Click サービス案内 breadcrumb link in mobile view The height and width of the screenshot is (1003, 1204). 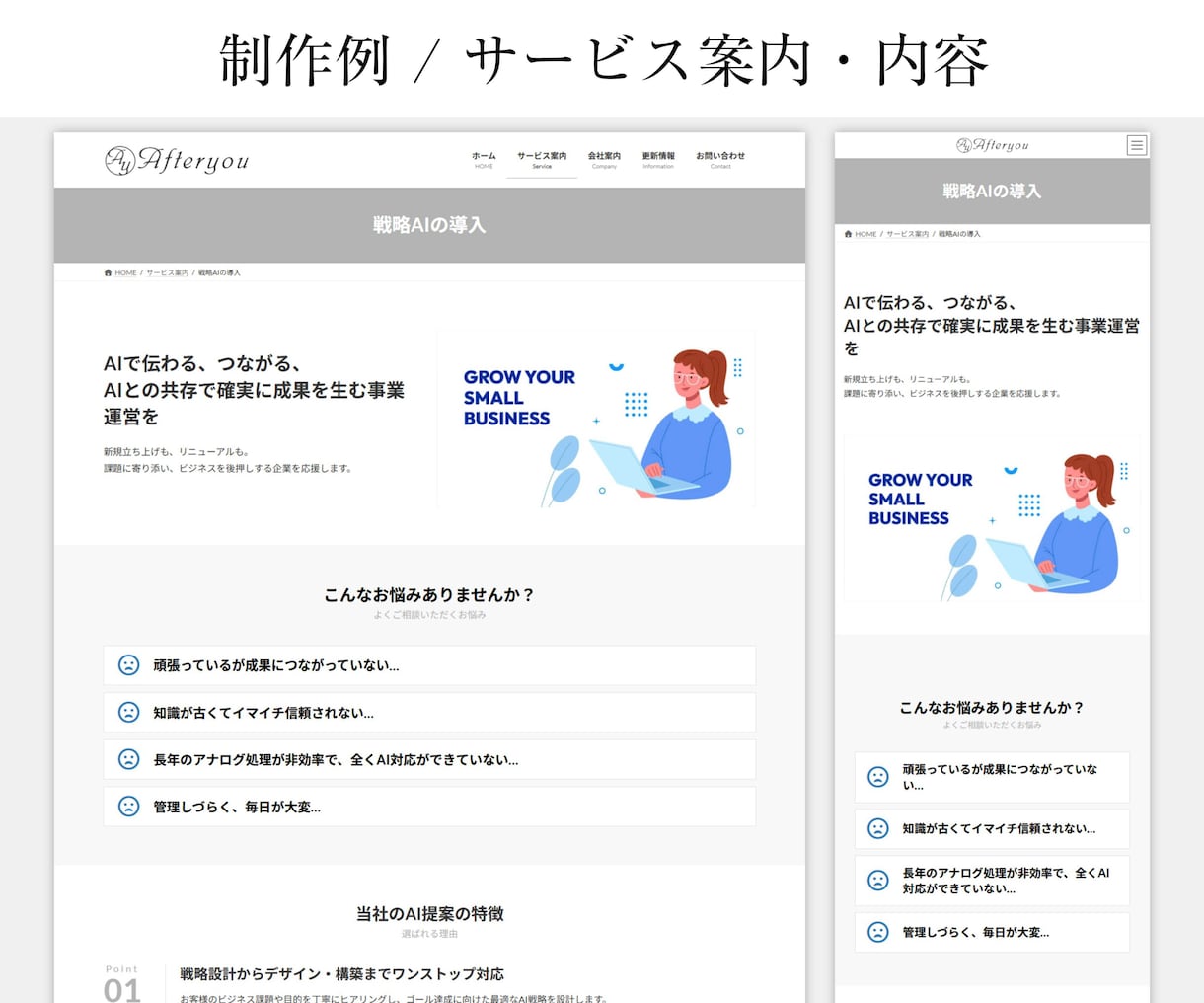907,234
